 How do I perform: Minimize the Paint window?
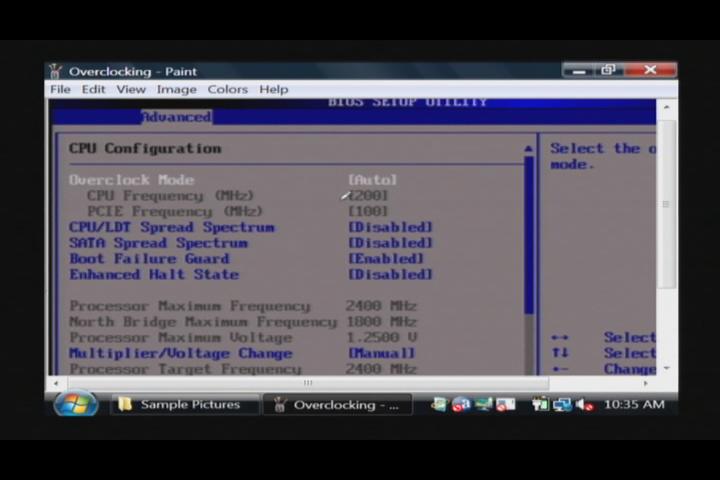(x=579, y=71)
